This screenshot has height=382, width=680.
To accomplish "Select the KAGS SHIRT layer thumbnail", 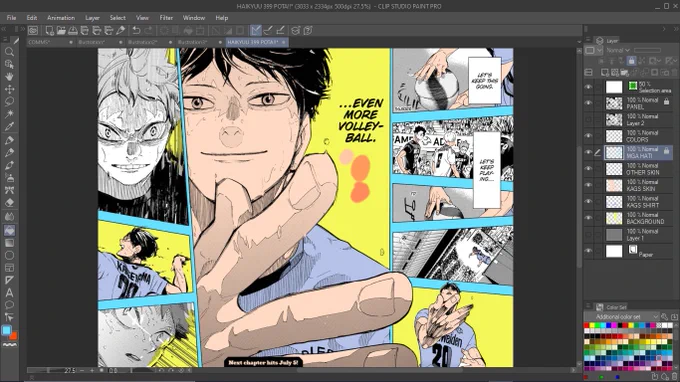I will (614, 202).
